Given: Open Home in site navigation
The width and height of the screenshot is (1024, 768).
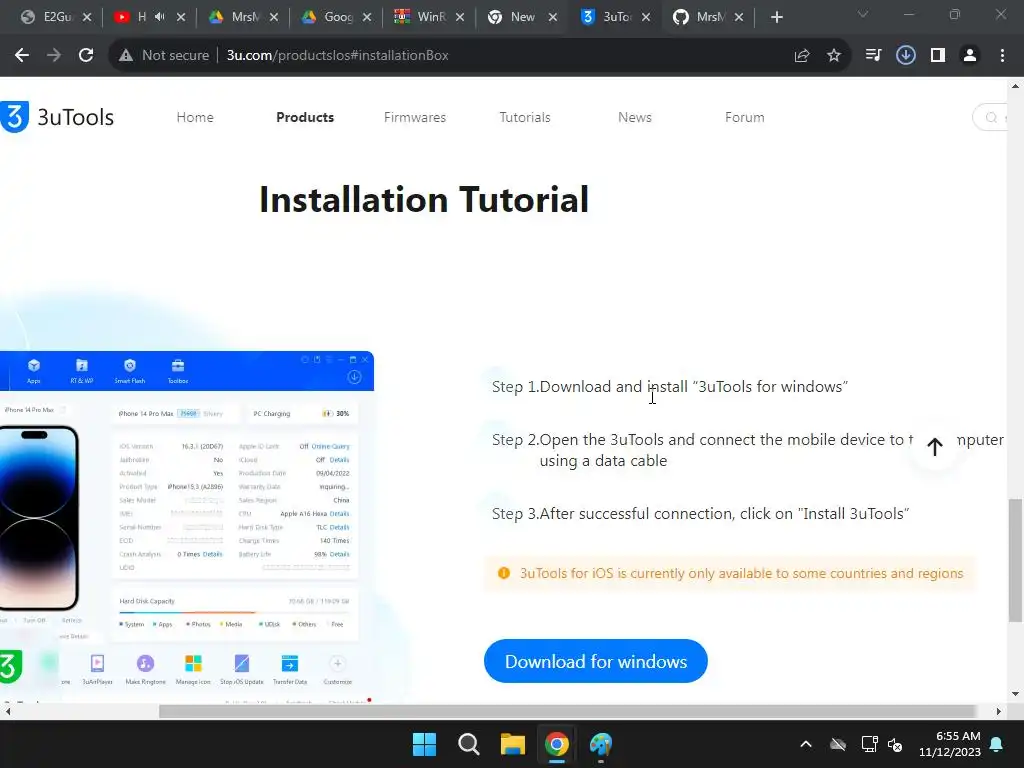Looking at the screenshot, I should pyautogui.click(x=195, y=118).
